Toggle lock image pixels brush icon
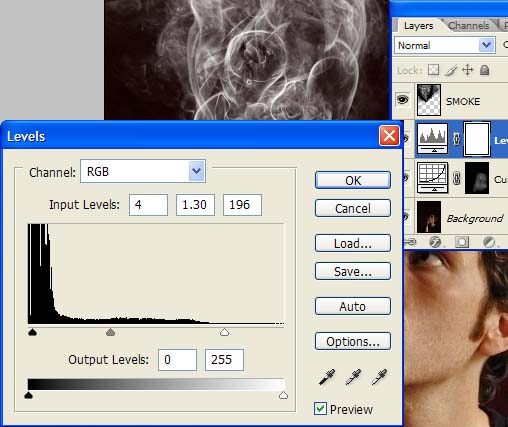This screenshot has width=508, height=427. click(x=451, y=70)
